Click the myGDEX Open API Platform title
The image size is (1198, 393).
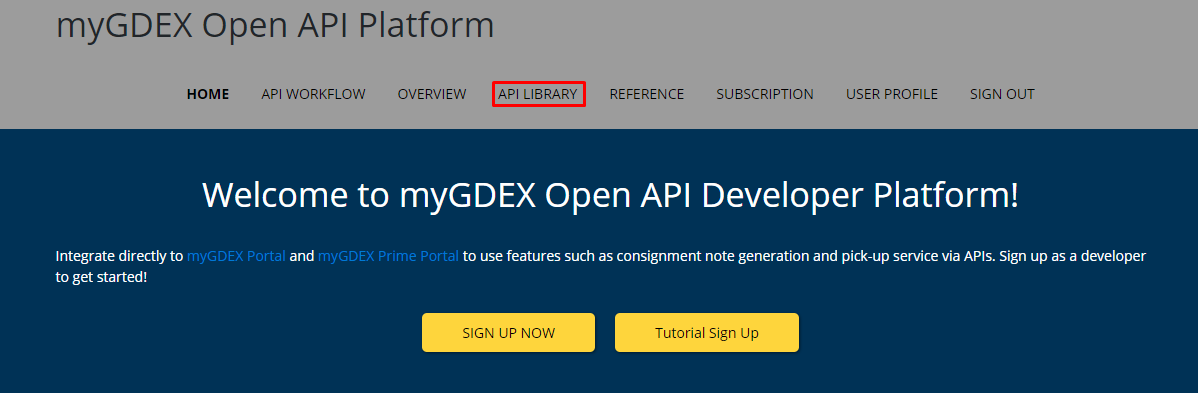coord(275,25)
